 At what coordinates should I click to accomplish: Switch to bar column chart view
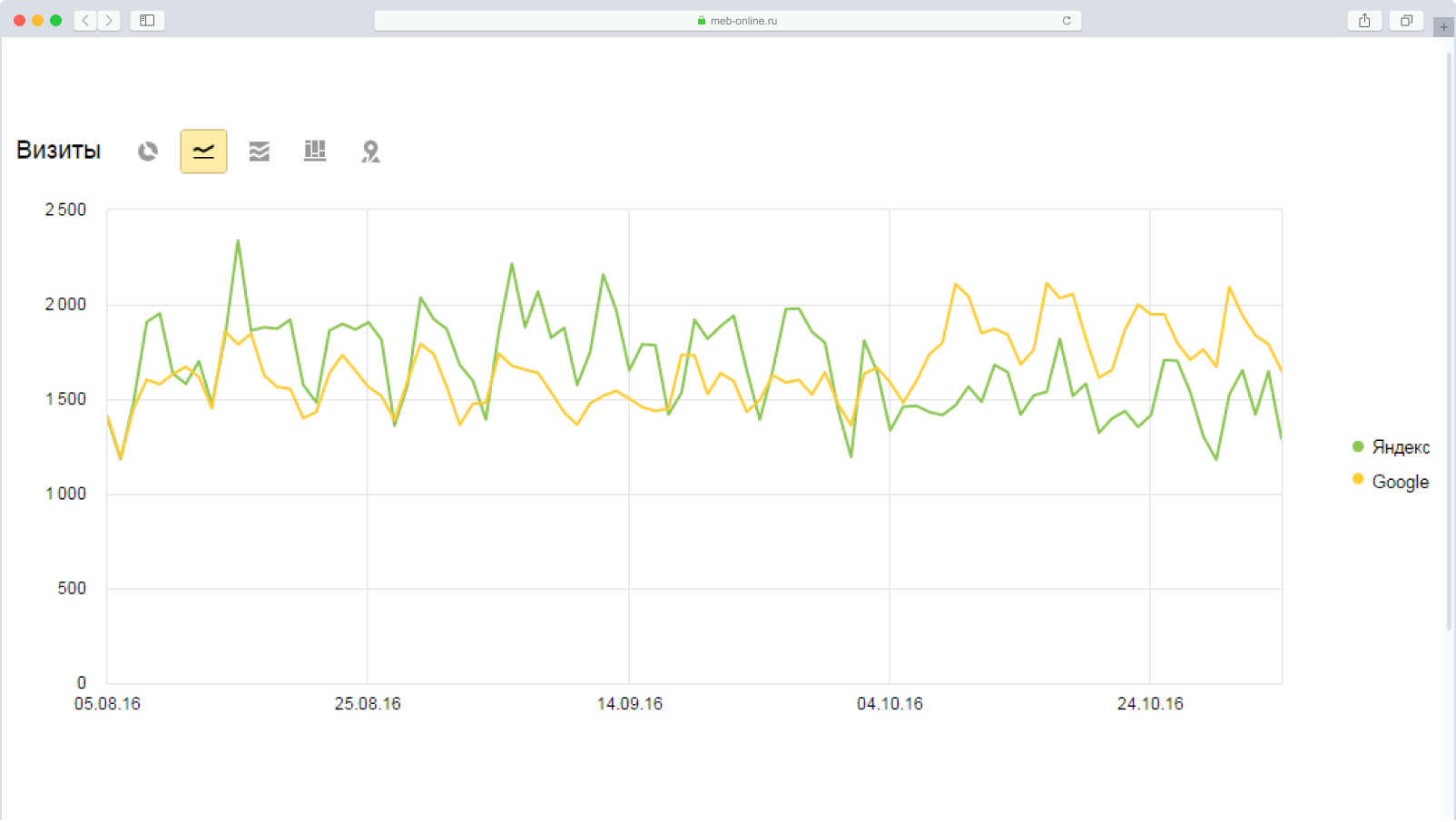315,151
